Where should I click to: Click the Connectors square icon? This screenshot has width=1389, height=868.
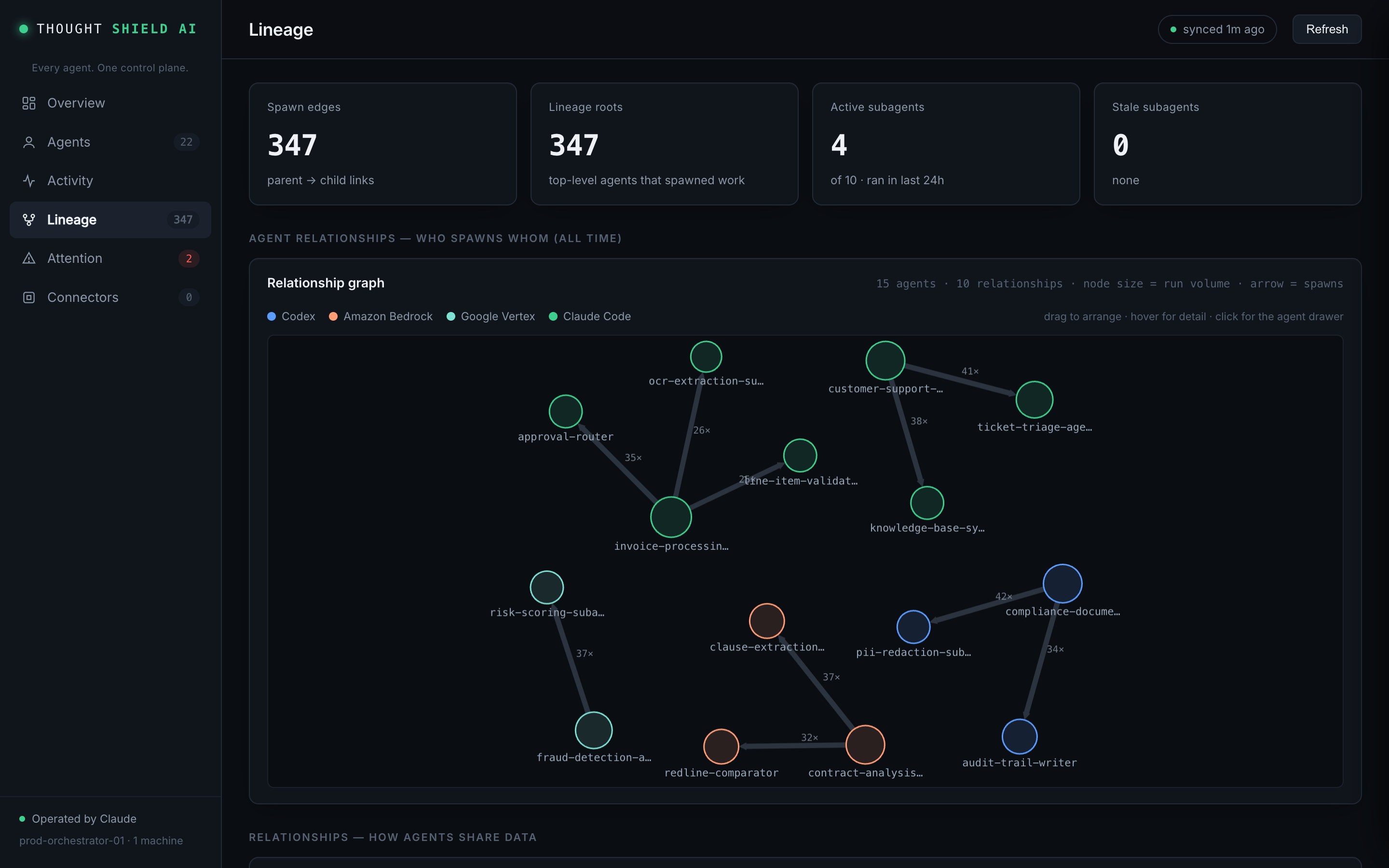pos(29,298)
